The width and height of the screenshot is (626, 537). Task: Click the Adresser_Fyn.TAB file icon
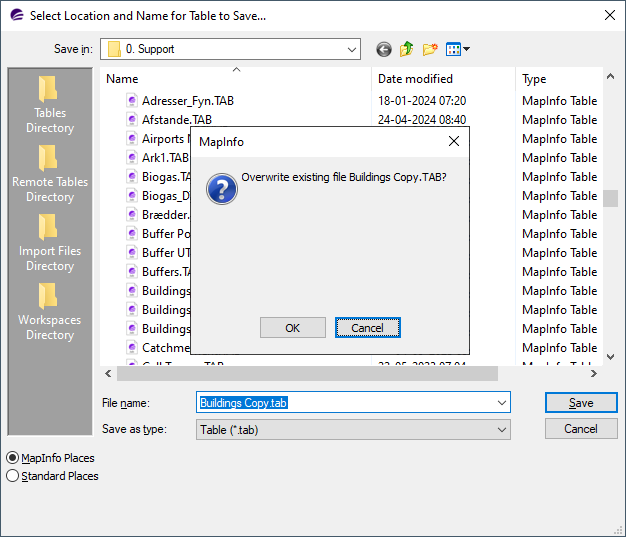(x=132, y=101)
